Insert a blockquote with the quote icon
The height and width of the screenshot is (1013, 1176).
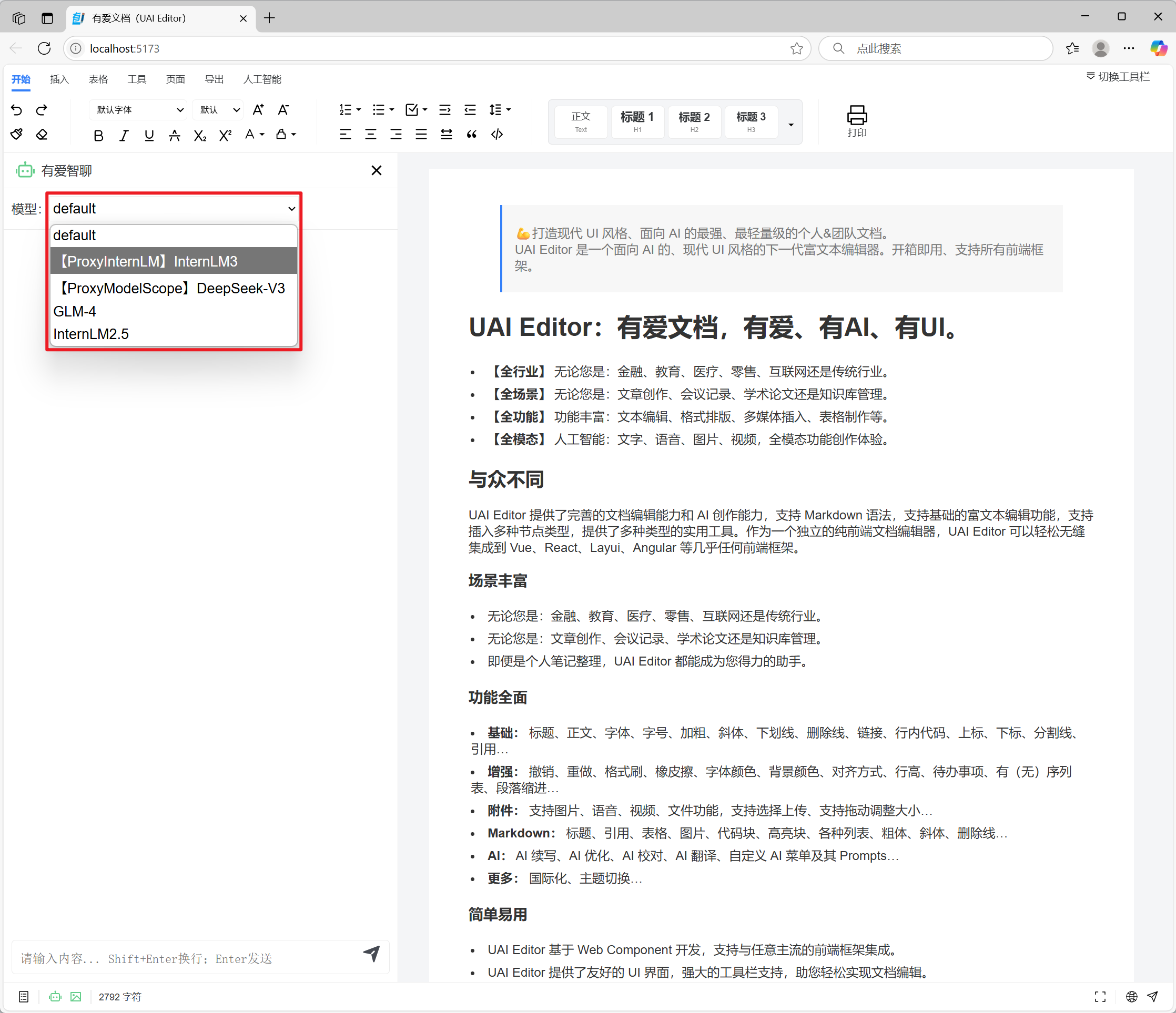pos(472,135)
